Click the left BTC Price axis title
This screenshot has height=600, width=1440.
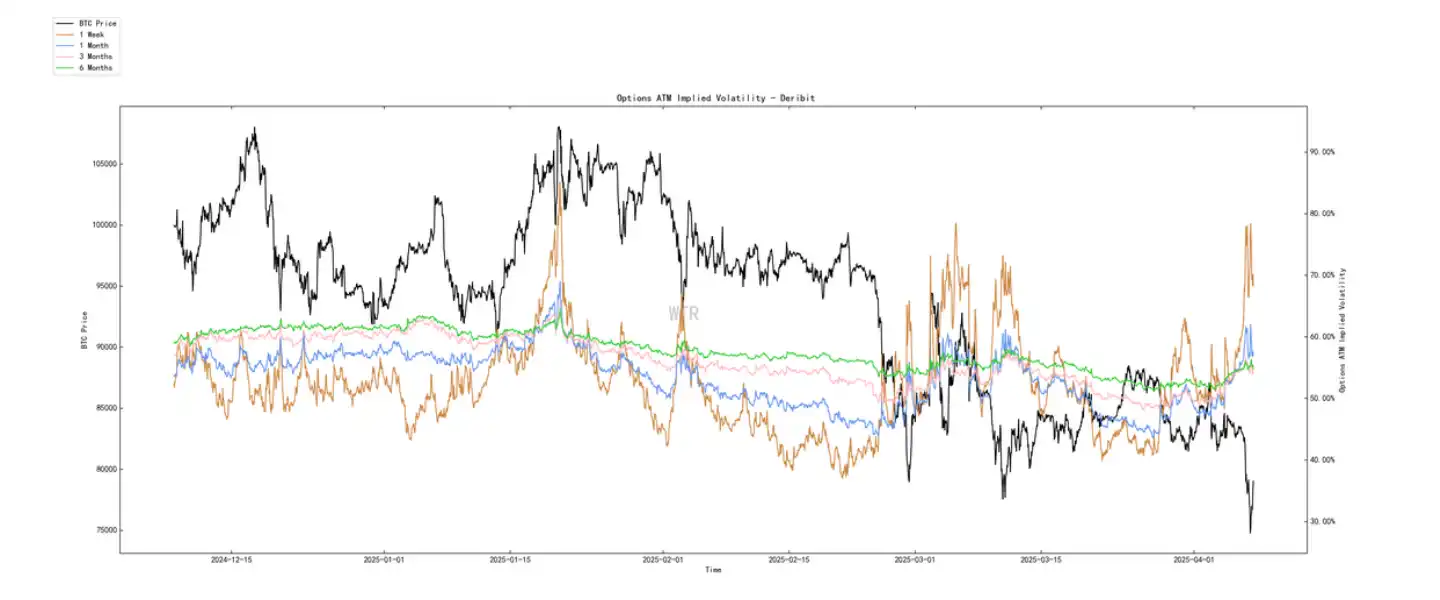(x=85, y=330)
